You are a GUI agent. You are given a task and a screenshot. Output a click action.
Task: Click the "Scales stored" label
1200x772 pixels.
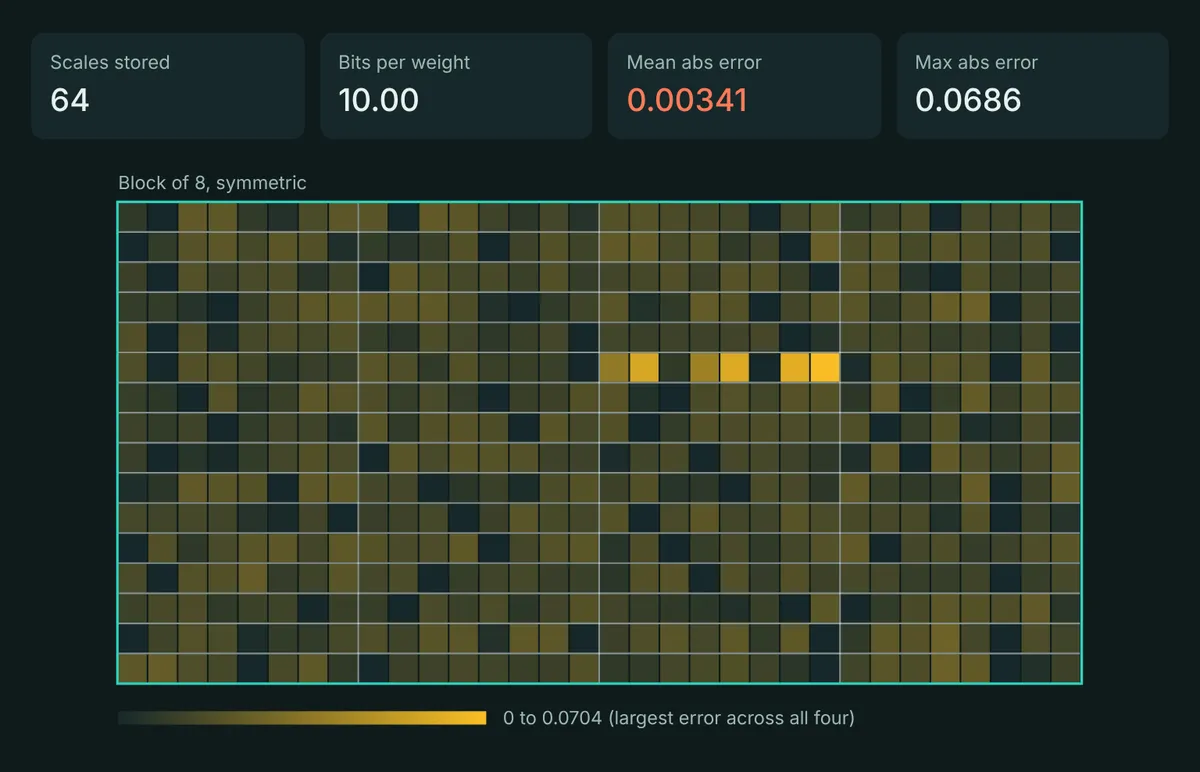(110, 62)
